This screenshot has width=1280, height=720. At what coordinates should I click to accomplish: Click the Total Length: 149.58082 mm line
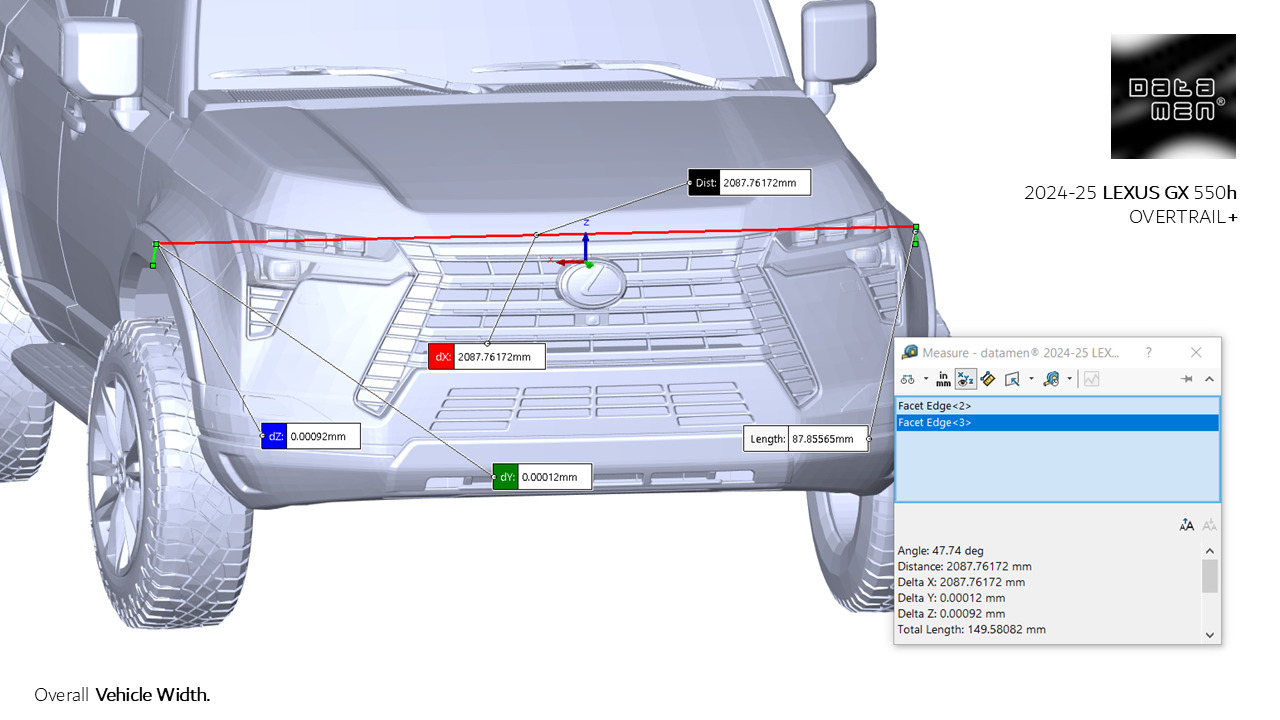coord(972,629)
